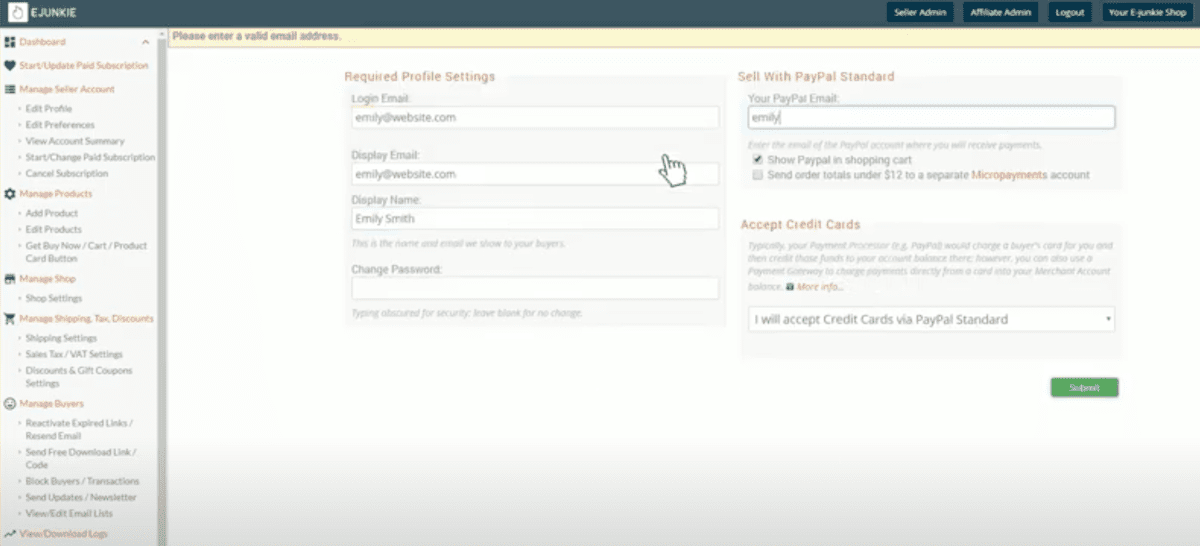Click the shopping cart icon for Shipping, Tax
Screen dimensions: 1200x546
pyautogui.click(x=10, y=319)
